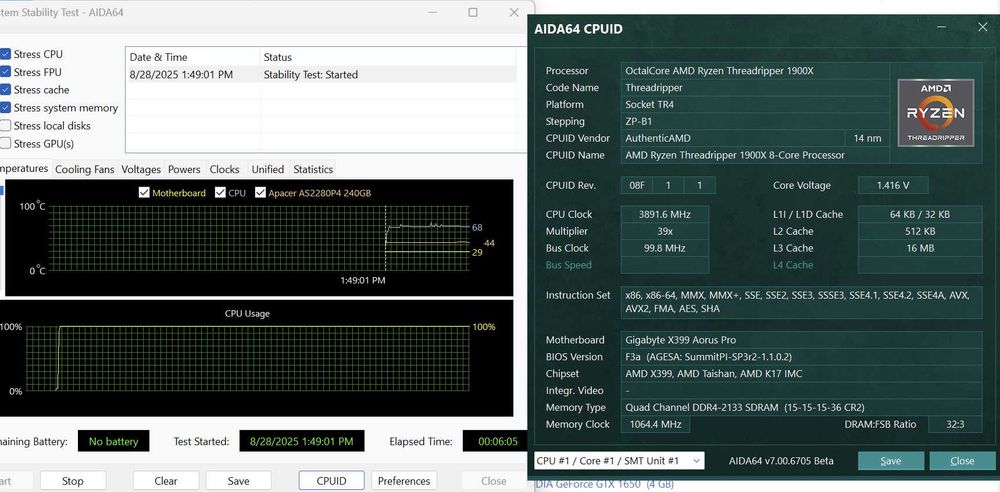Image resolution: width=1000 pixels, height=492 pixels.
Task: Select the log date '8/28/2025 1:49:01 PM'
Action: [181, 75]
